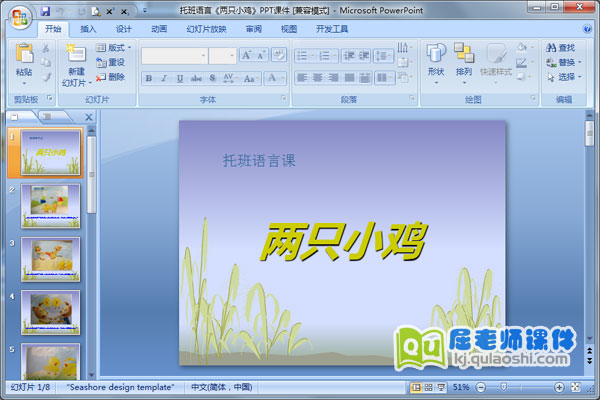Align text right in paragraph group
This screenshot has width=600, height=400.
pyautogui.click(x=333, y=78)
